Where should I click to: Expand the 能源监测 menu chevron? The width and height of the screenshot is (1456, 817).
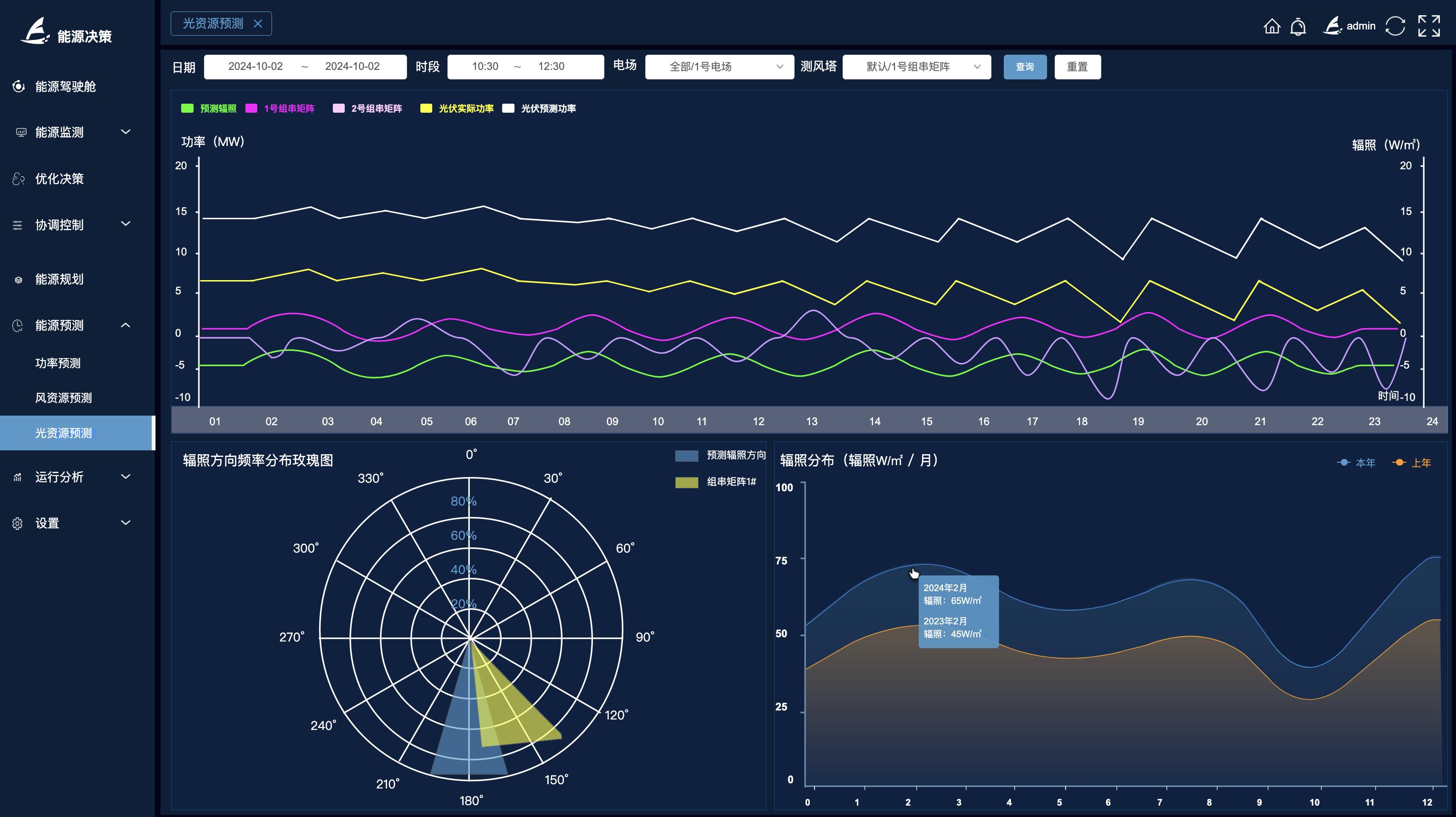click(x=126, y=132)
